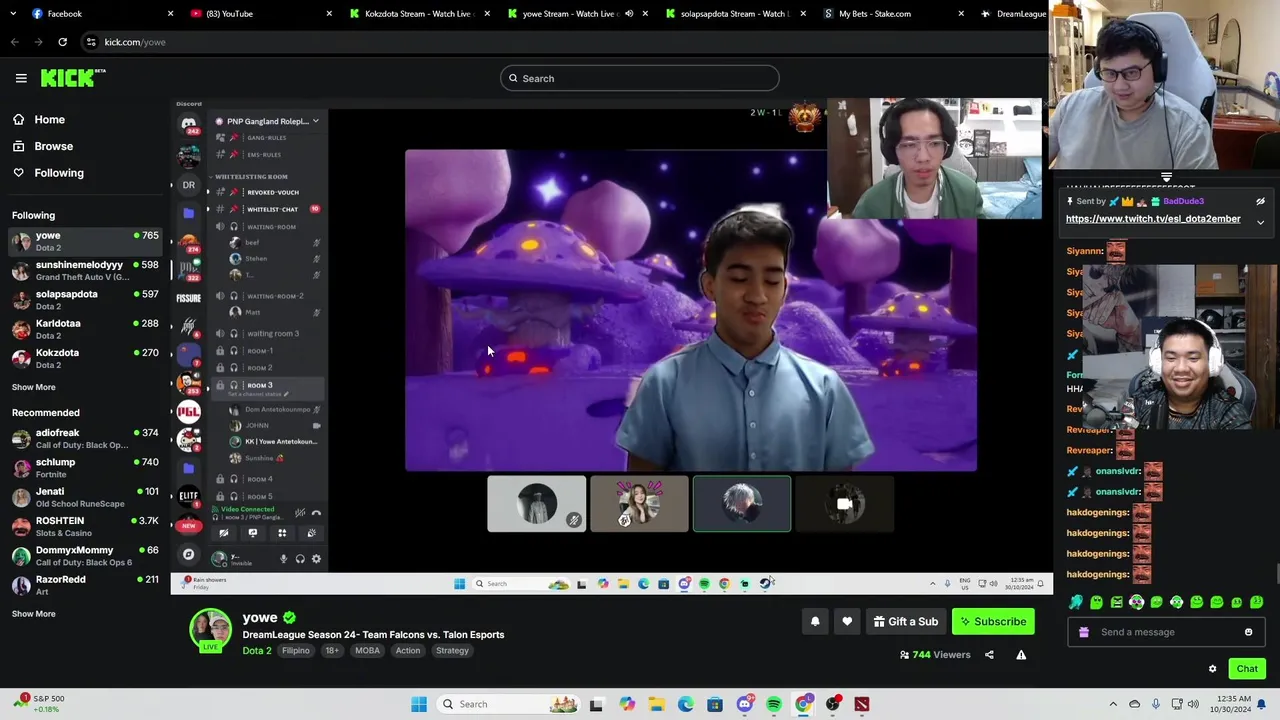Show more recommended channels

point(34,614)
